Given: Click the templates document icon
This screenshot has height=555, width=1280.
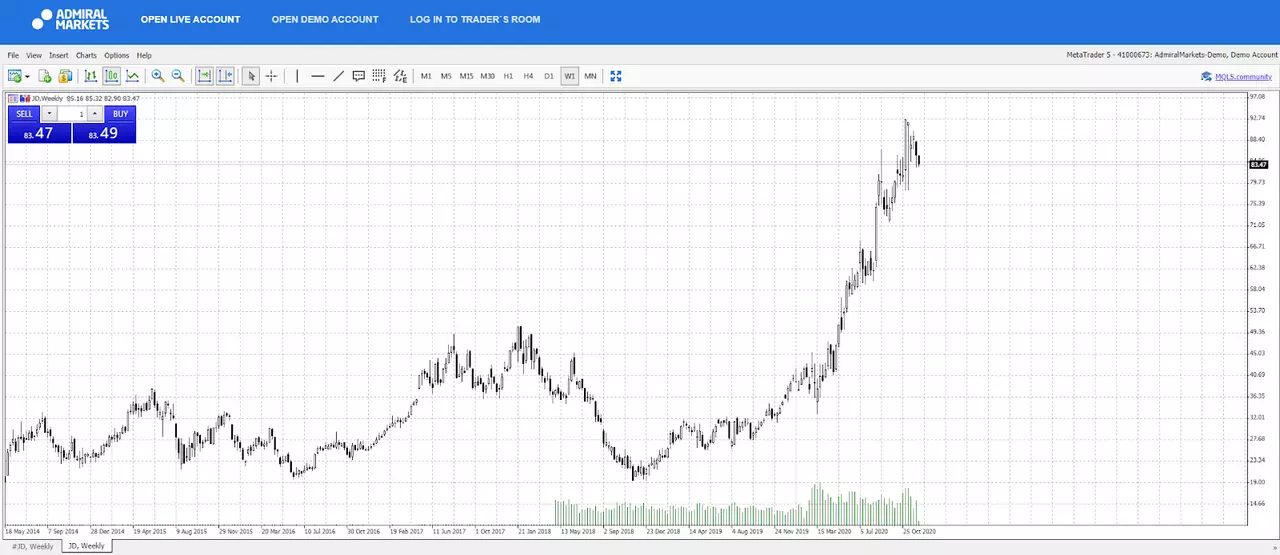Looking at the screenshot, I should pos(45,76).
